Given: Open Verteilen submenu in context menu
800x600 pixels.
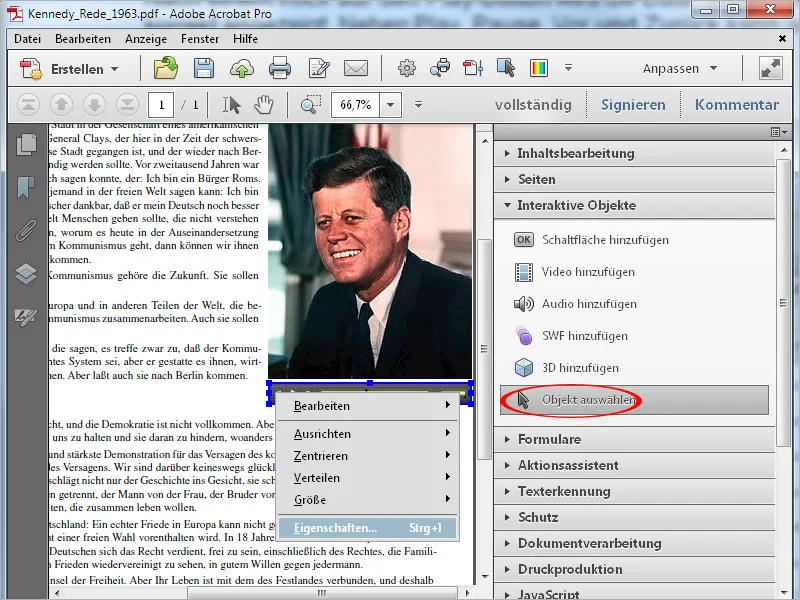Looking at the screenshot, I should tap(367, 478).
